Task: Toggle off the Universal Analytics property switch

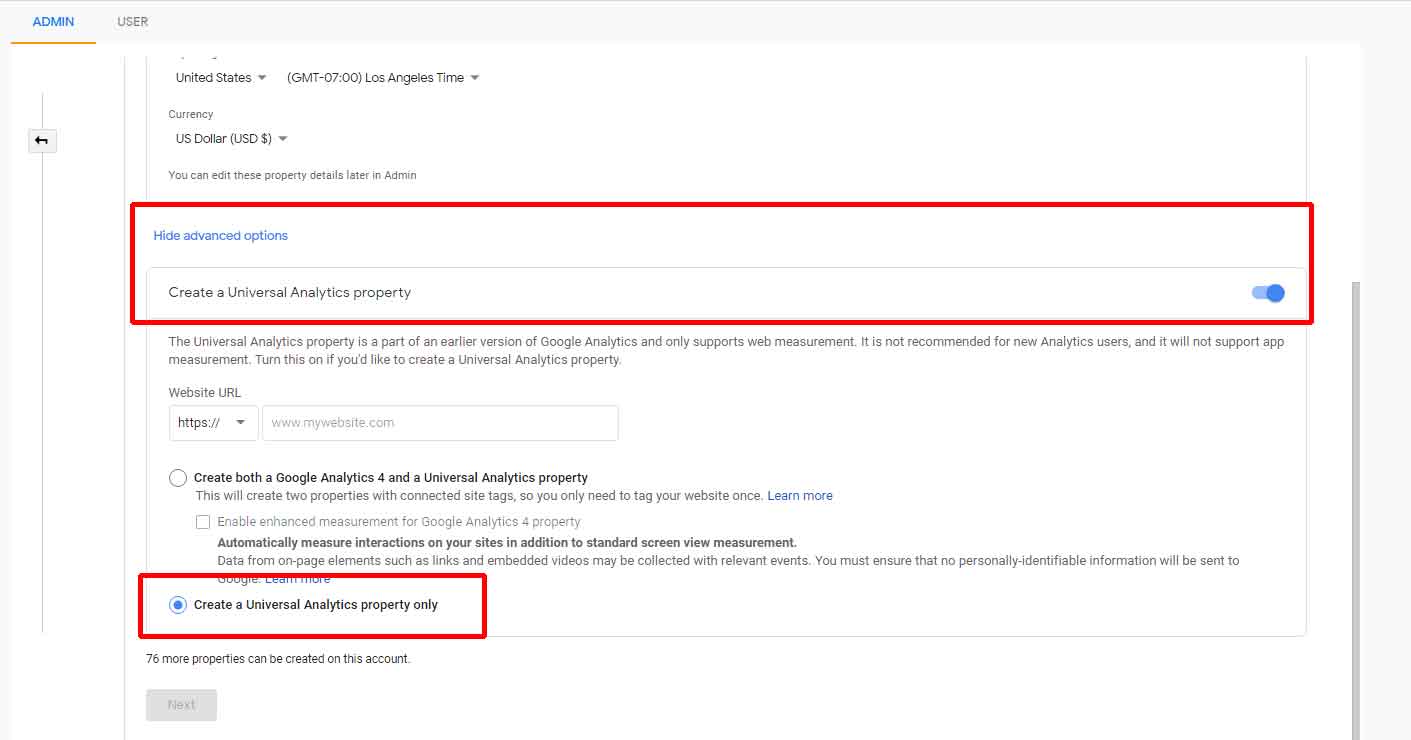Action: coord(1267,293)
